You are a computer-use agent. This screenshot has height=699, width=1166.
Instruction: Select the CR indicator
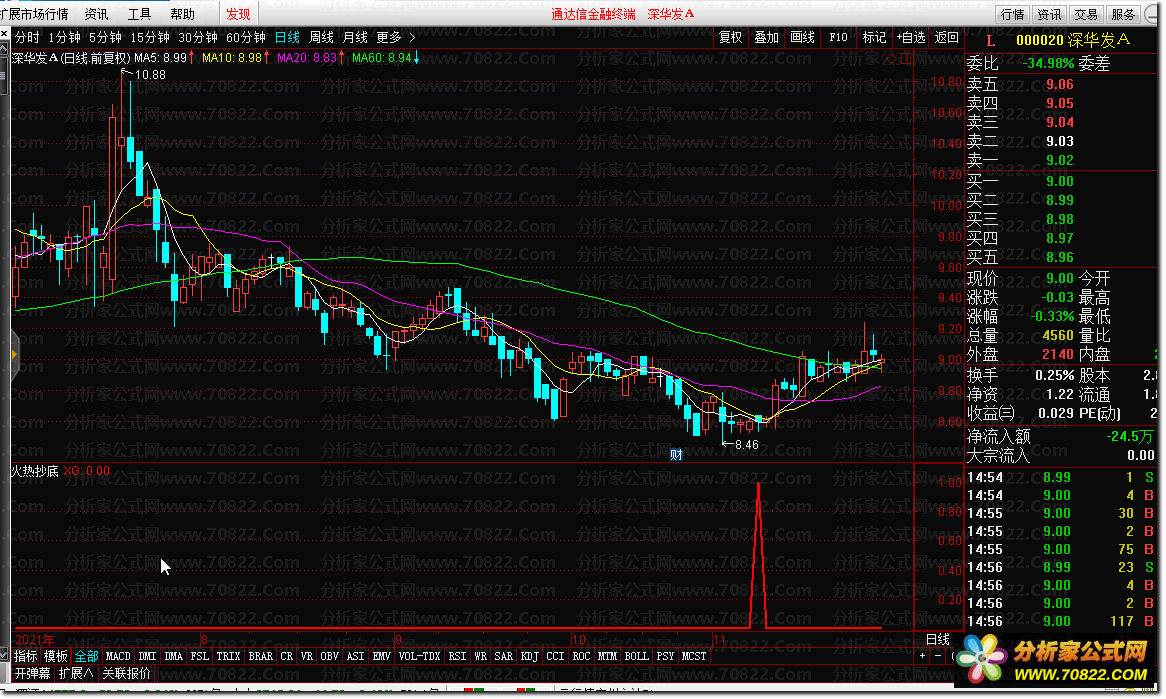tap(286, 656)
